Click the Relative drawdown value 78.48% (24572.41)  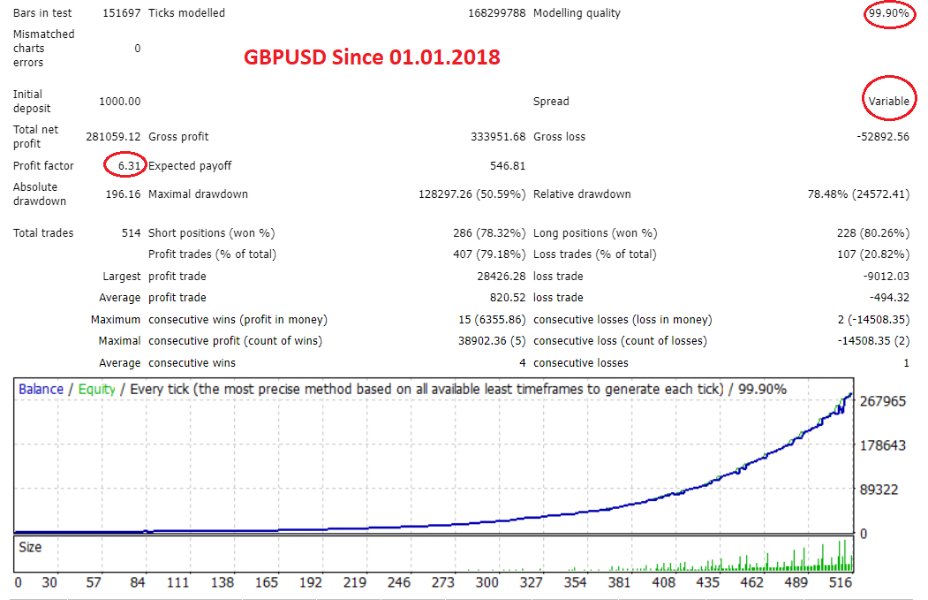(x=858, y=194)
